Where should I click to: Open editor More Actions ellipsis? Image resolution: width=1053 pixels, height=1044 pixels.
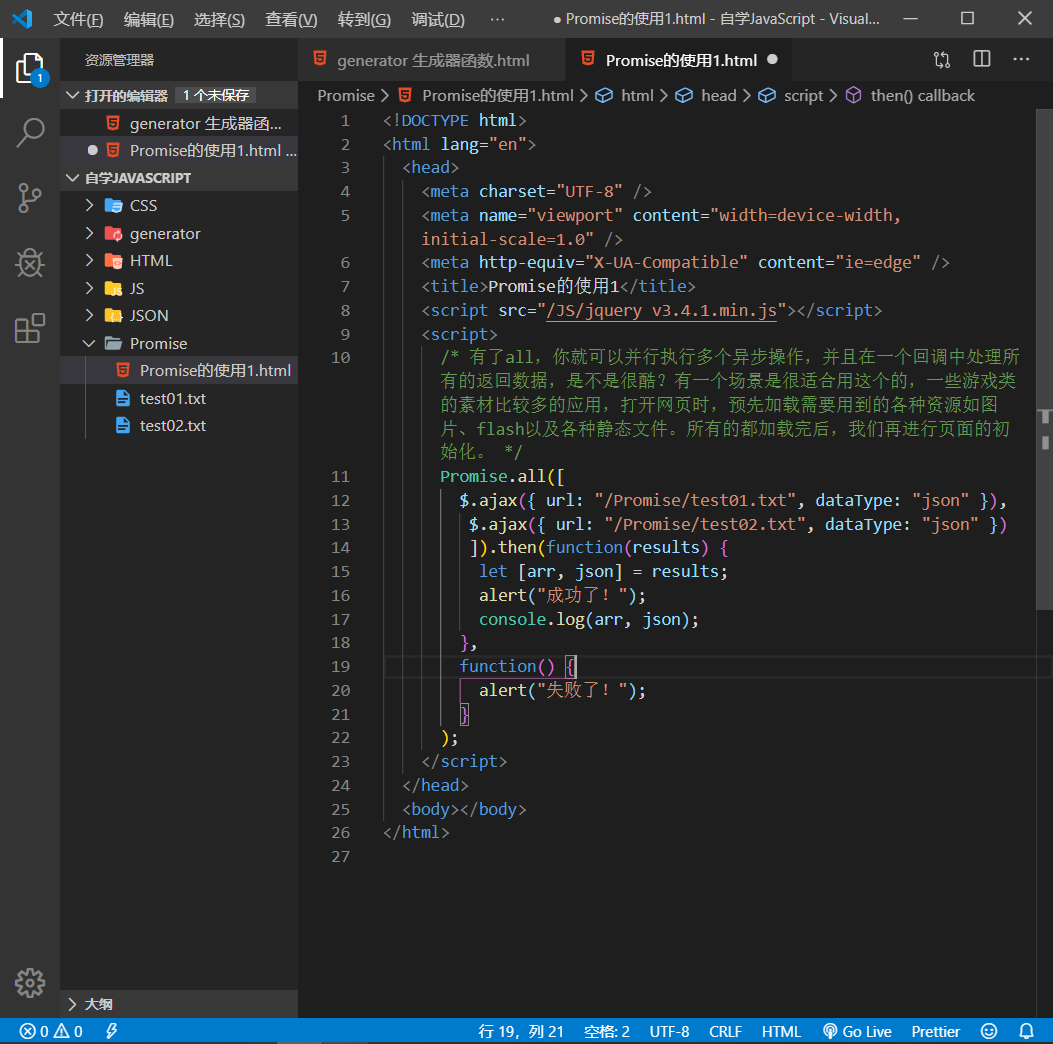point(1021,59)
